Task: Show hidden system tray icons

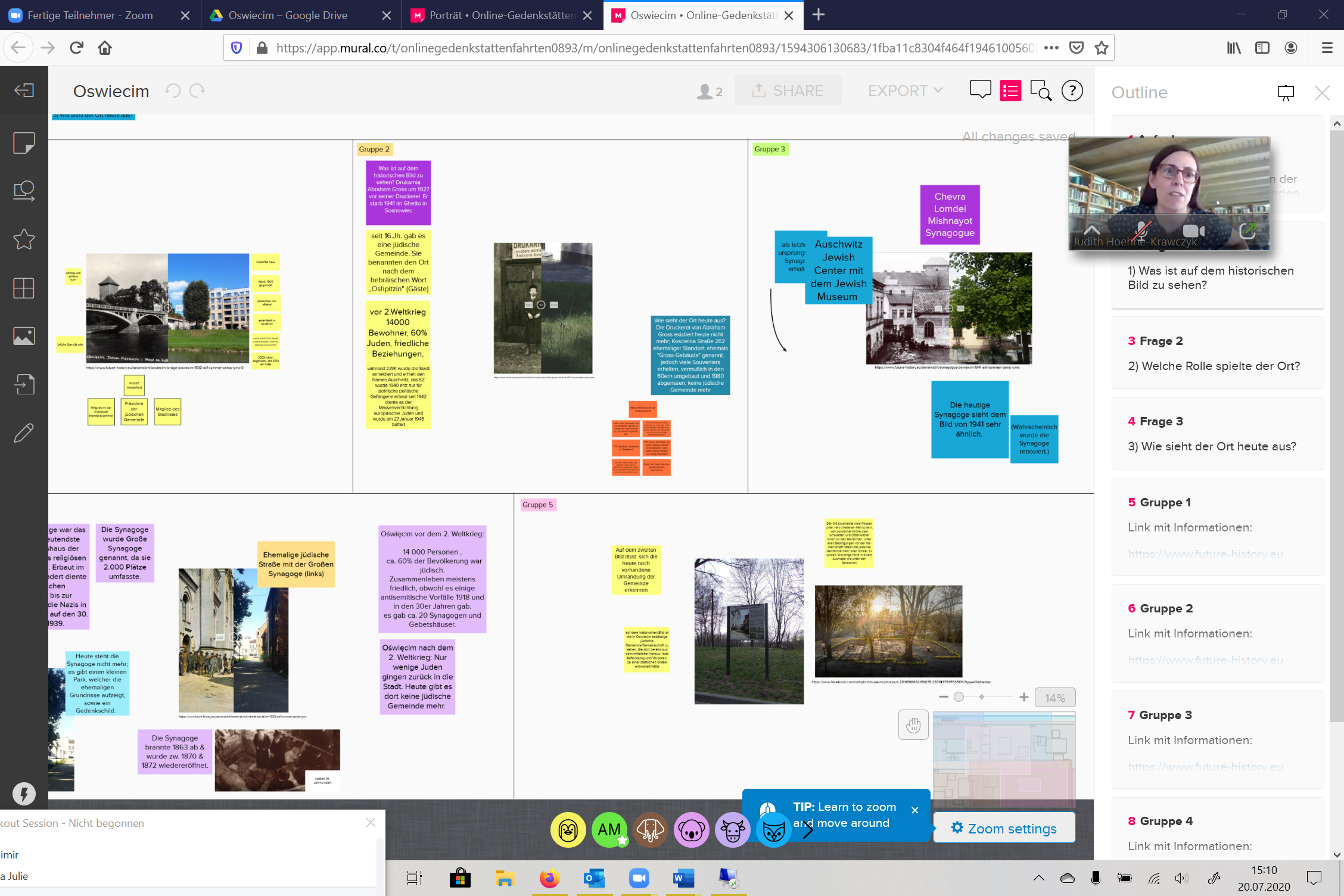Action: [x=1038, y=878]
